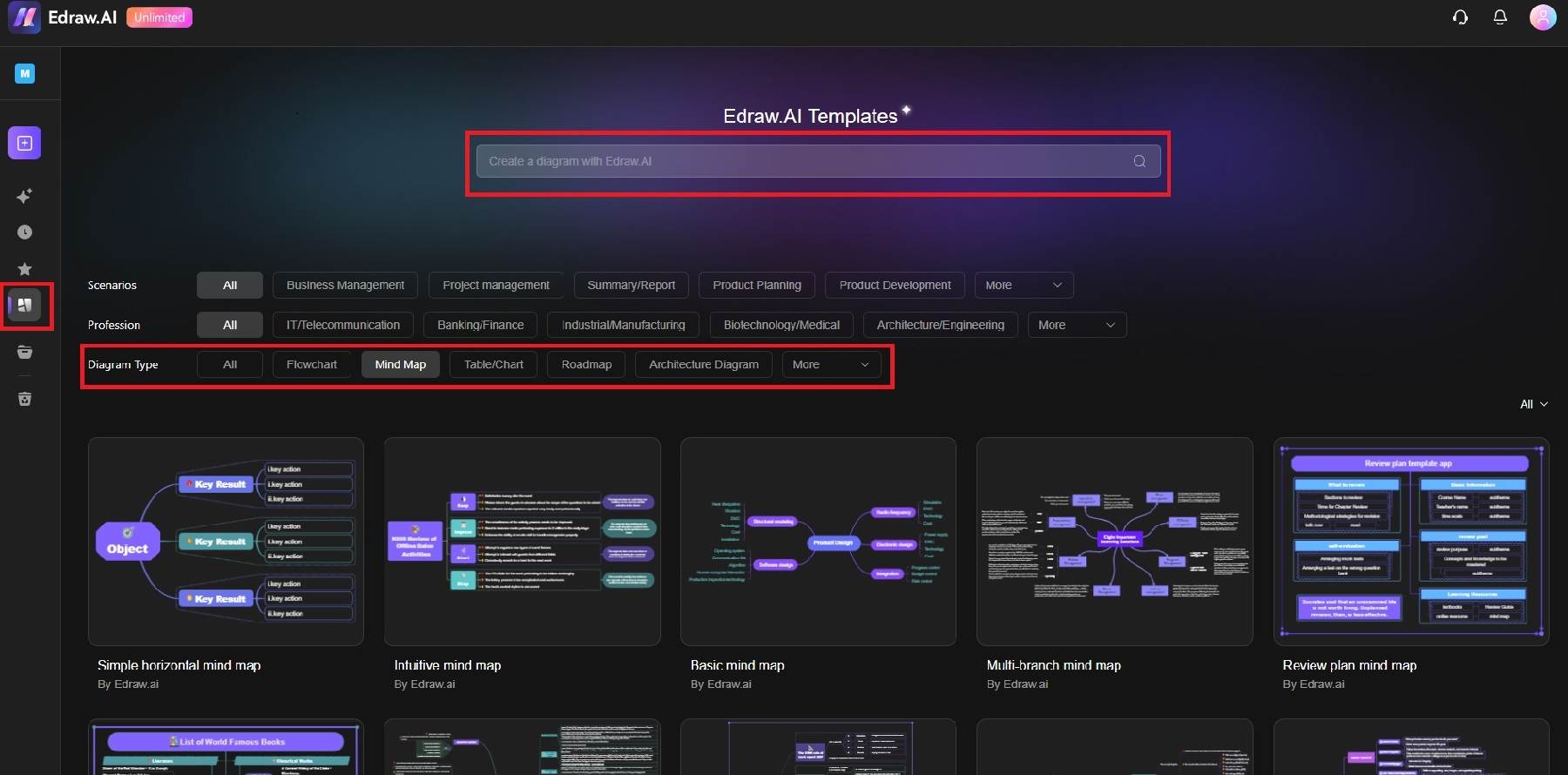Image resolution: width=1568 pixels, height=775 pixels.
Task: Click the search magnifier icon
Action: [x=1139, y=161]
